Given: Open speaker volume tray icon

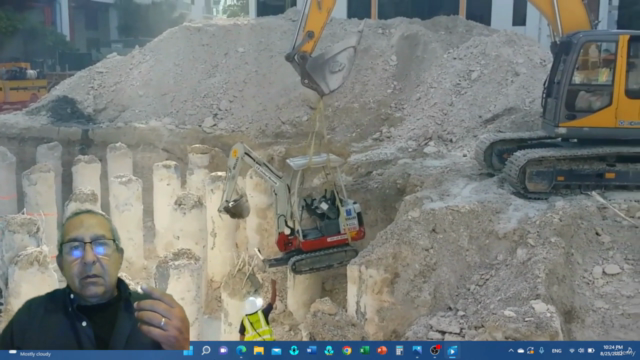Looking at the screenshot, I should point(581,351).
